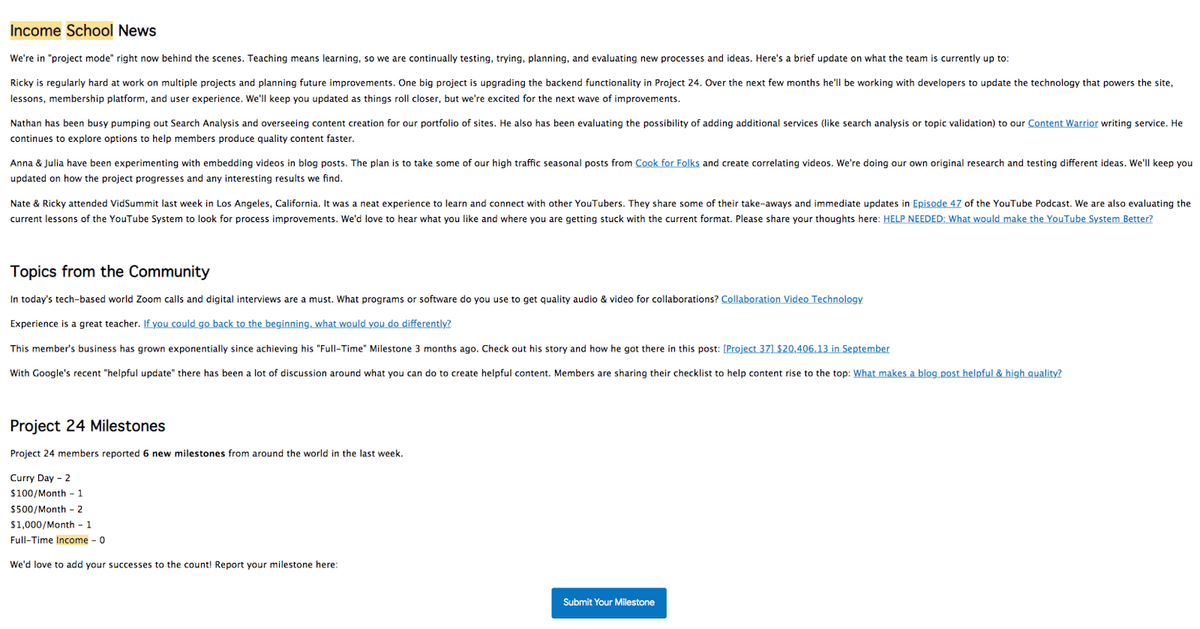Click the word 'News' in the top heading
1200x629 pixels.
pyautogui.click(x=137, y=31)
